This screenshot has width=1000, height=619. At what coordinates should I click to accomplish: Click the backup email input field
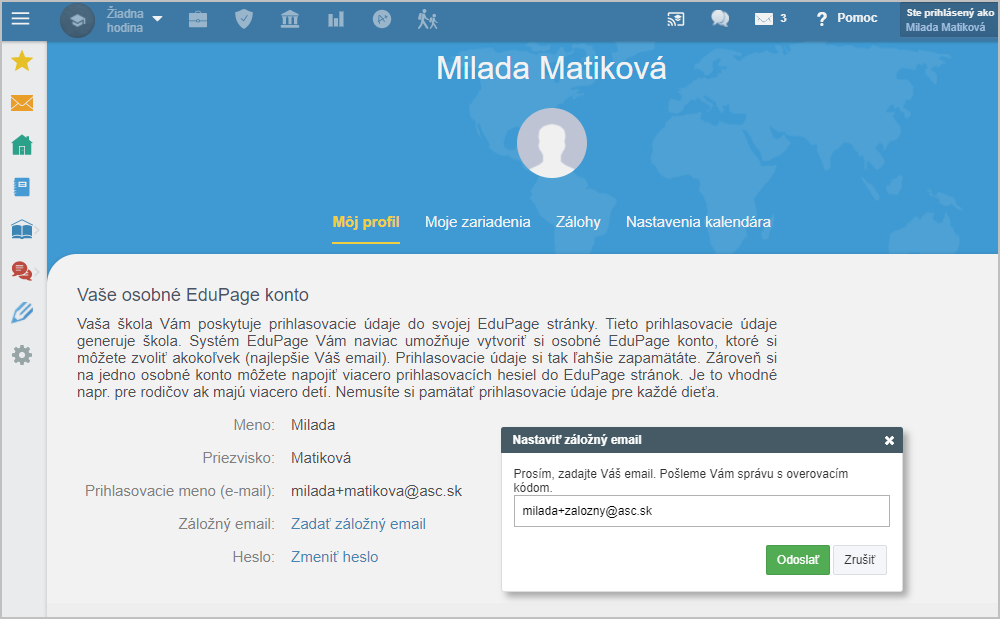coord(702,511)
